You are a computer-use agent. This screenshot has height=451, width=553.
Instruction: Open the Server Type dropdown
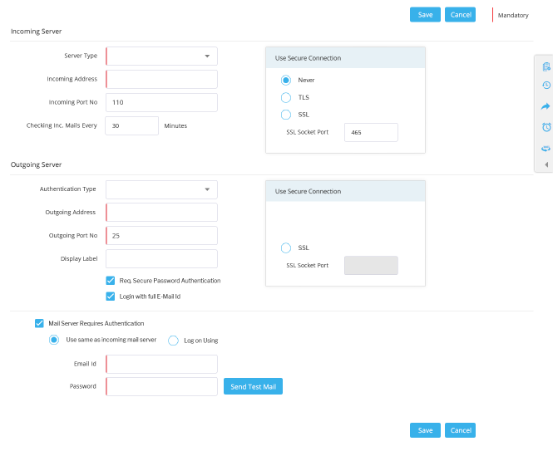(x=162, y=56)
